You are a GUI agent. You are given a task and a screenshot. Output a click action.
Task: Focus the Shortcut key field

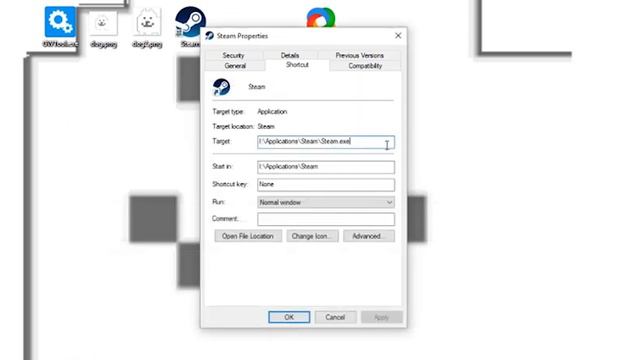[326, 184]
